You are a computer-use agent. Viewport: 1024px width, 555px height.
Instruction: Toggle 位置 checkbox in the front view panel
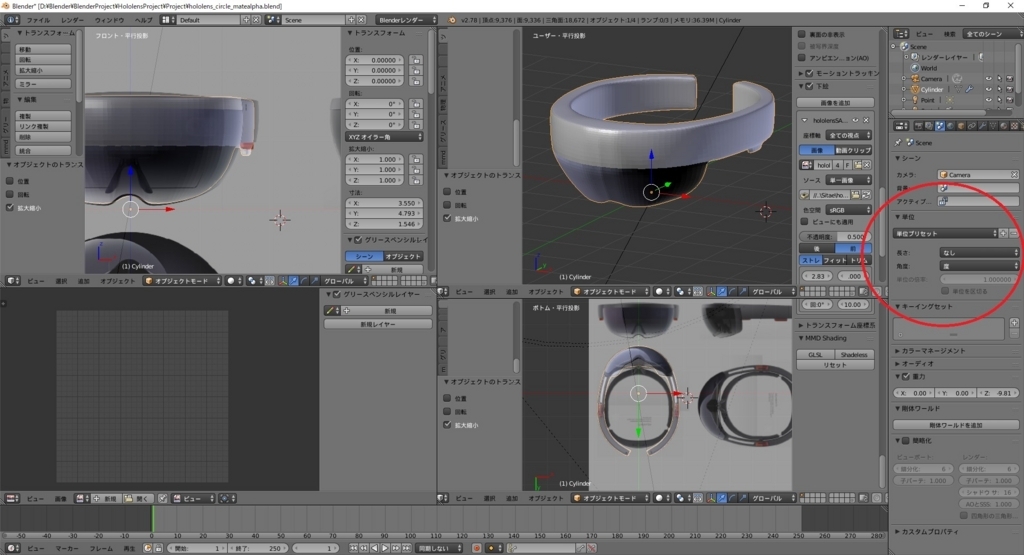pos(10,181)
